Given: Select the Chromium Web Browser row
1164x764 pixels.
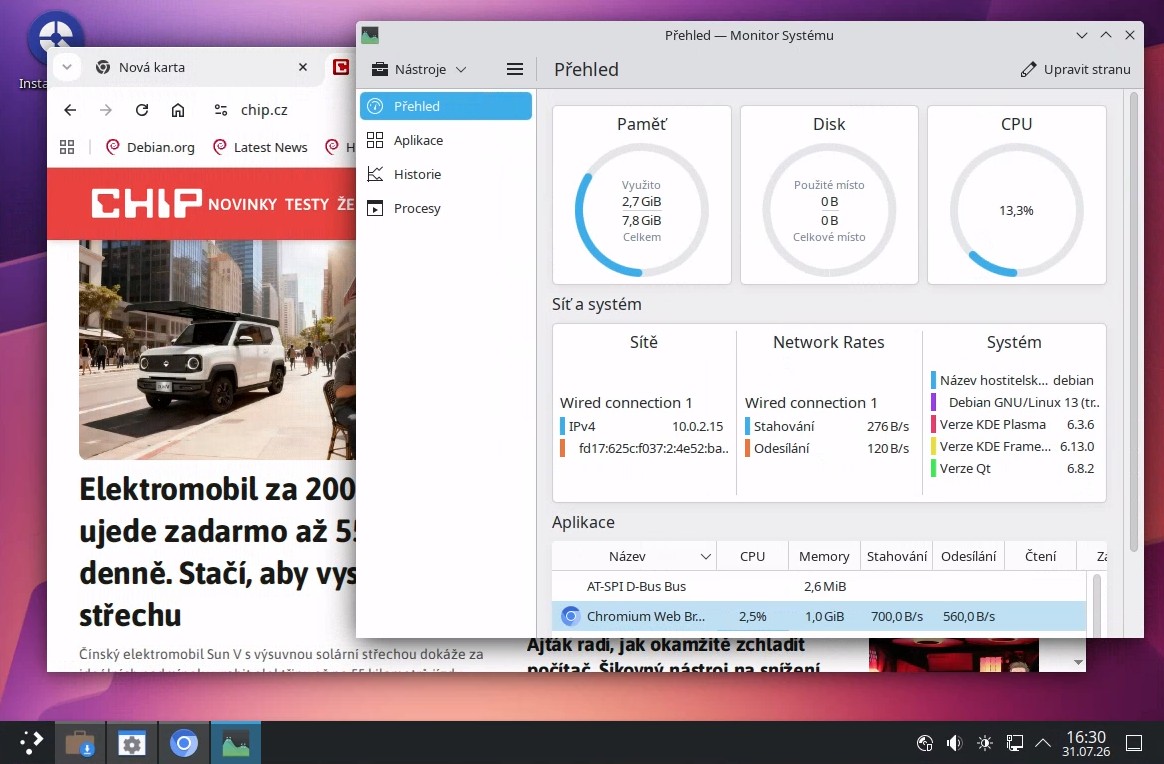Looking at the screenshot, I should tap(819, 616).
